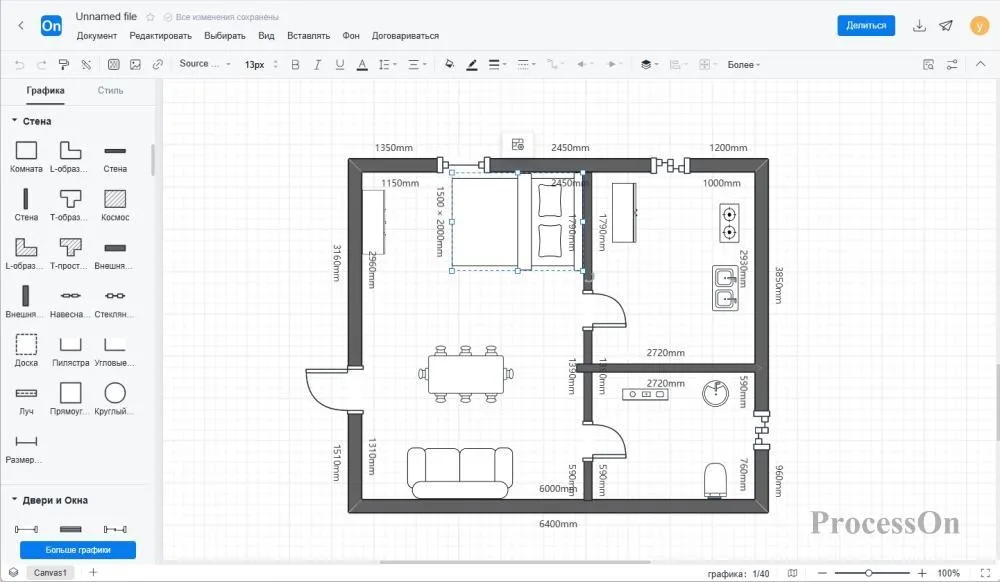Click the download icon in header

919,25
